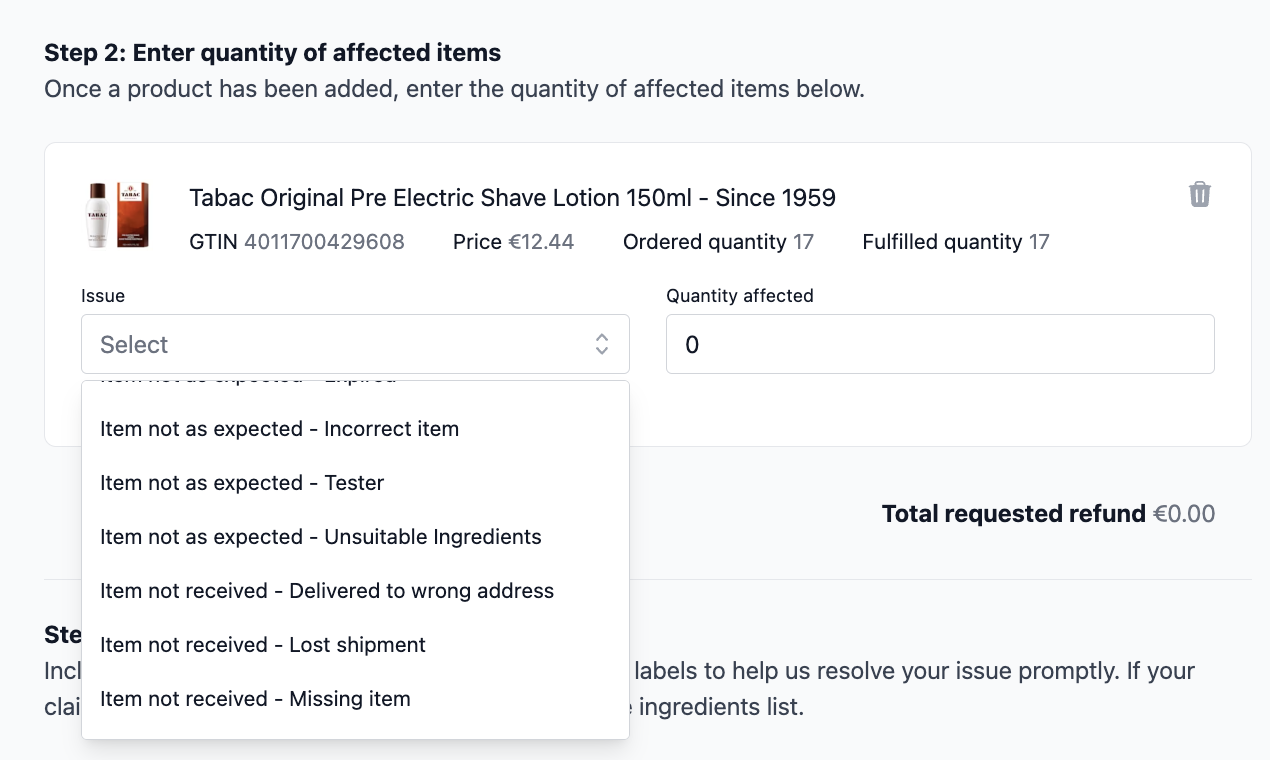Choose Item not received - Delivered to wrong address

pos(355,591)
